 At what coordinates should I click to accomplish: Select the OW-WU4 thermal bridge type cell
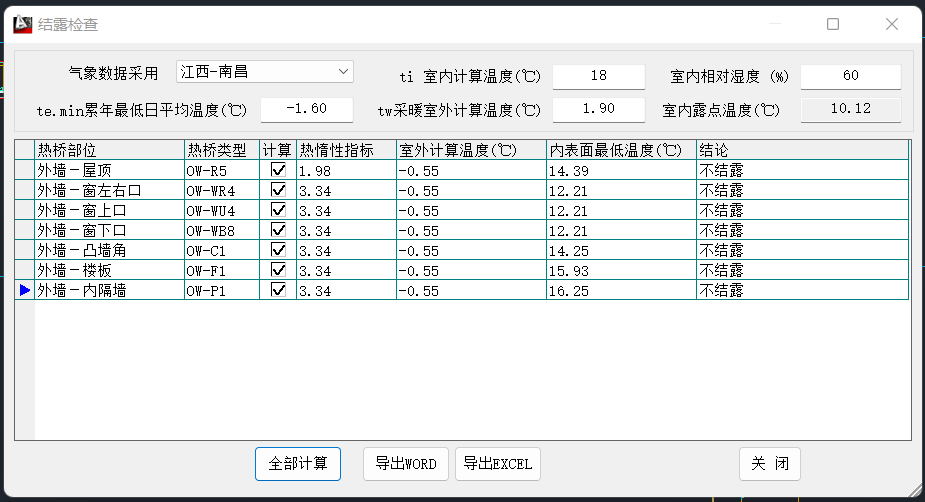pos(221,211)
